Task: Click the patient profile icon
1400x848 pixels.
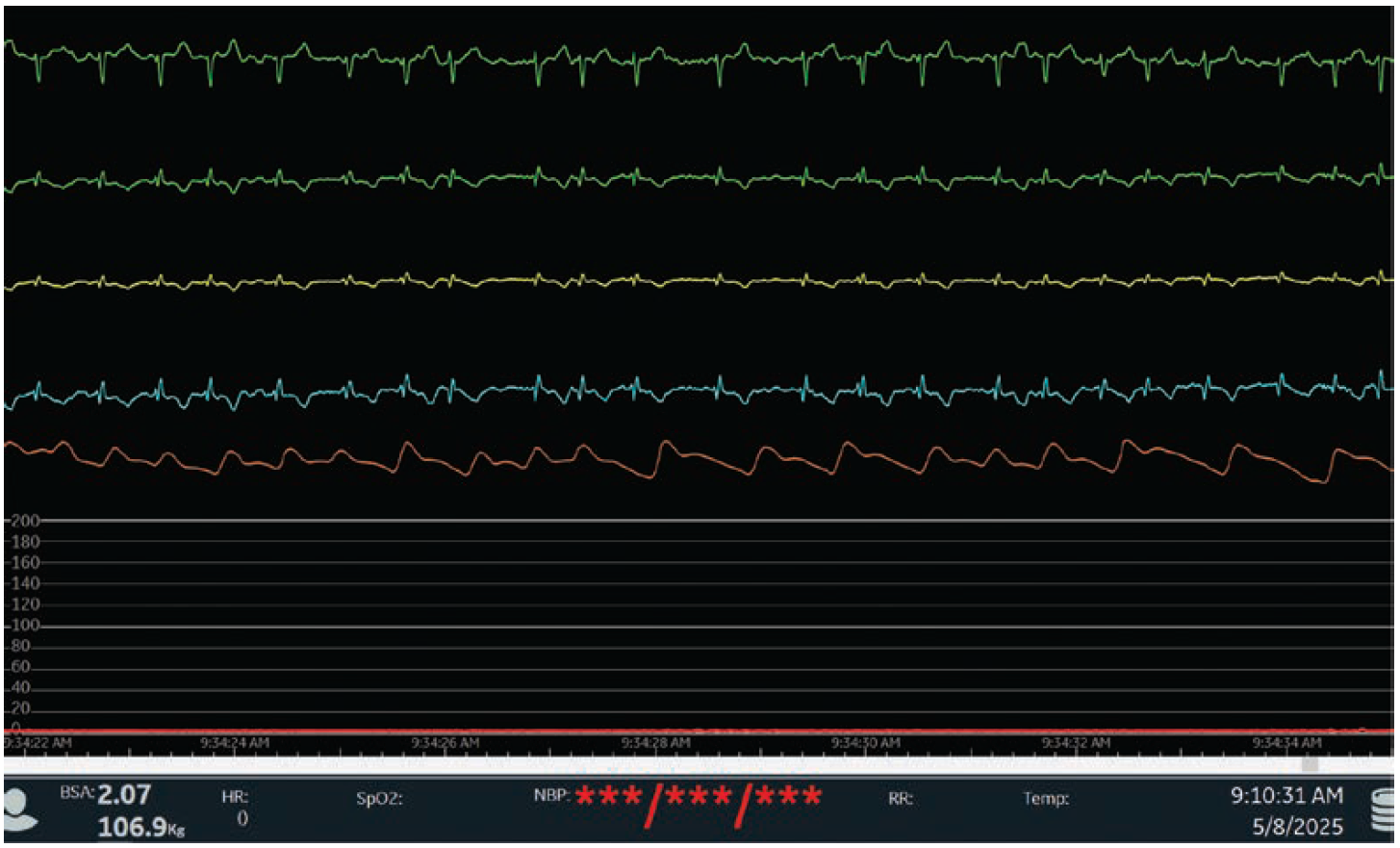Action: click(21, 809)
